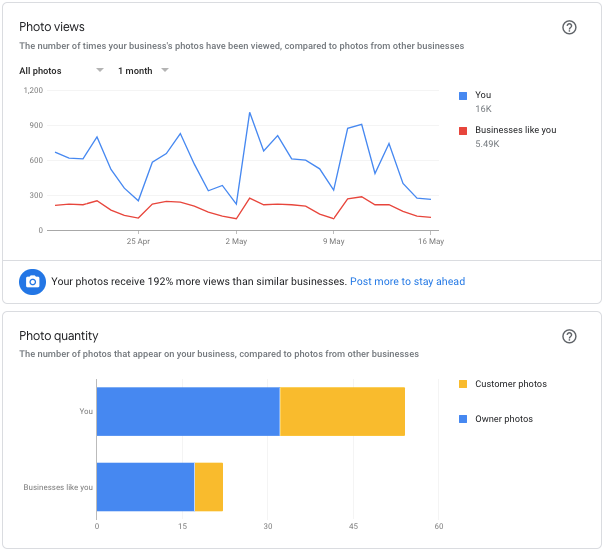The width and height of the screenshot is (605, 550).
Task: Open Photo views help icon
Action: tap(569, 27)
